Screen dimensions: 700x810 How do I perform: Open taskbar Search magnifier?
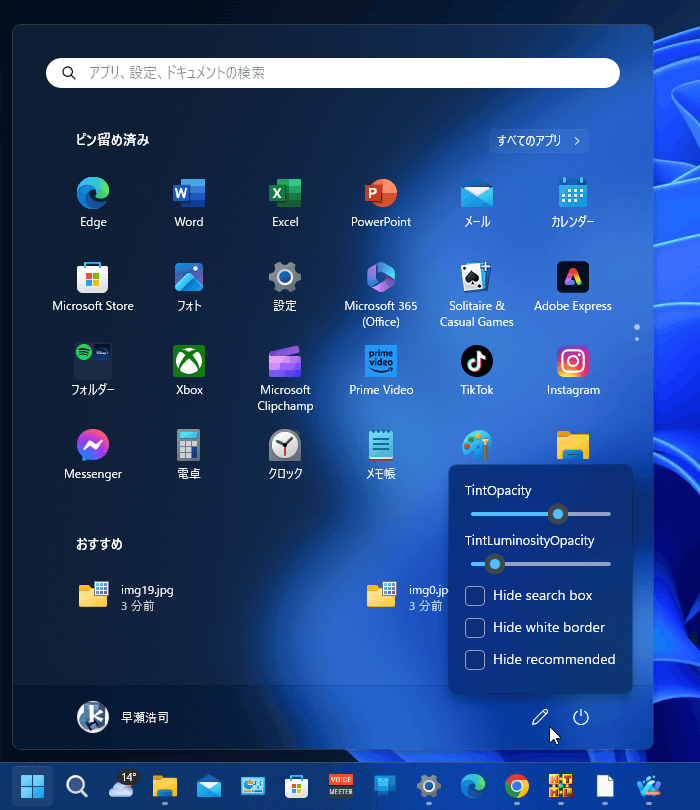pyautogui.click(x=76, y=786)
